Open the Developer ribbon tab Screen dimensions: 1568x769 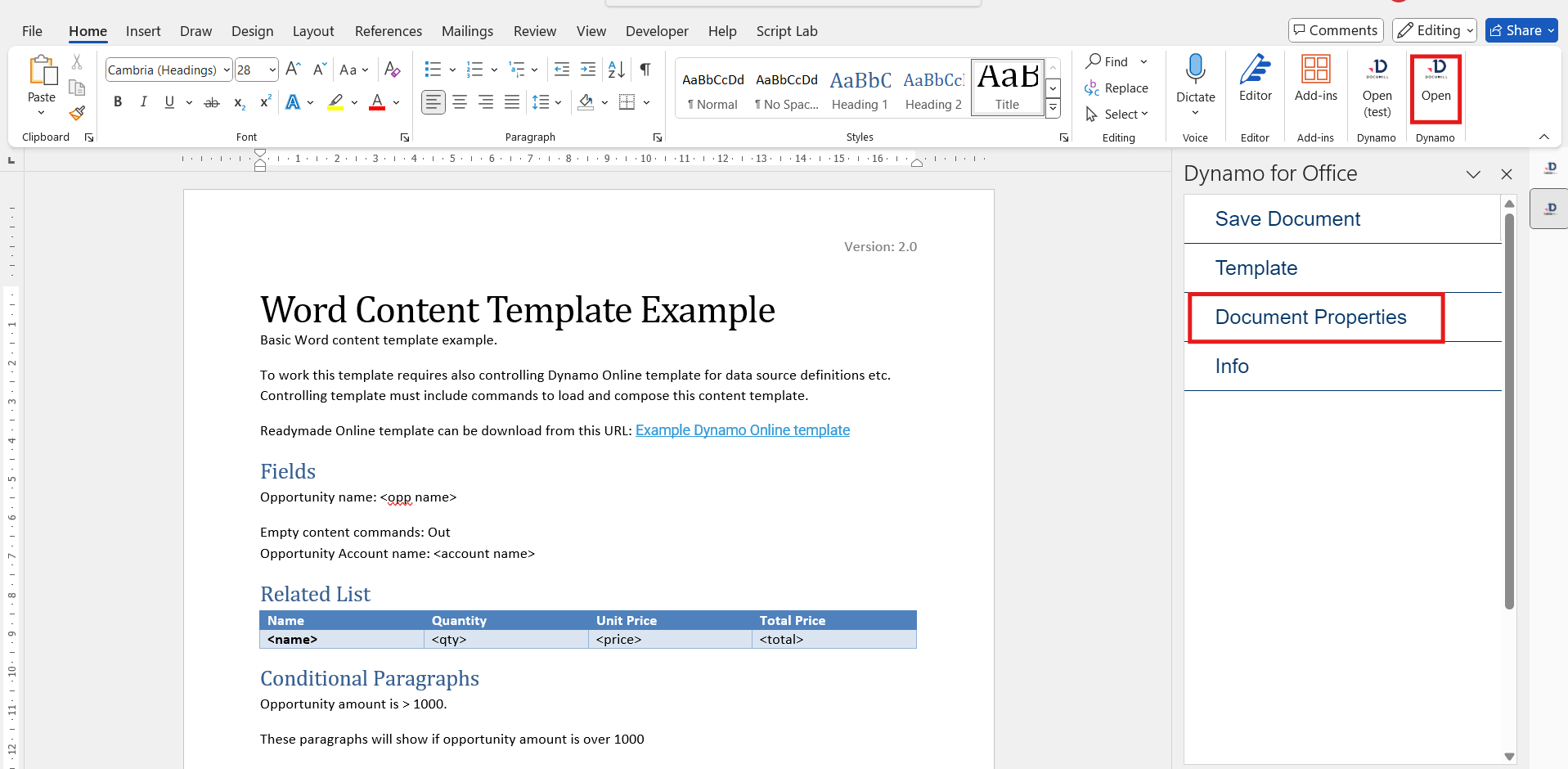pos(656,31)
